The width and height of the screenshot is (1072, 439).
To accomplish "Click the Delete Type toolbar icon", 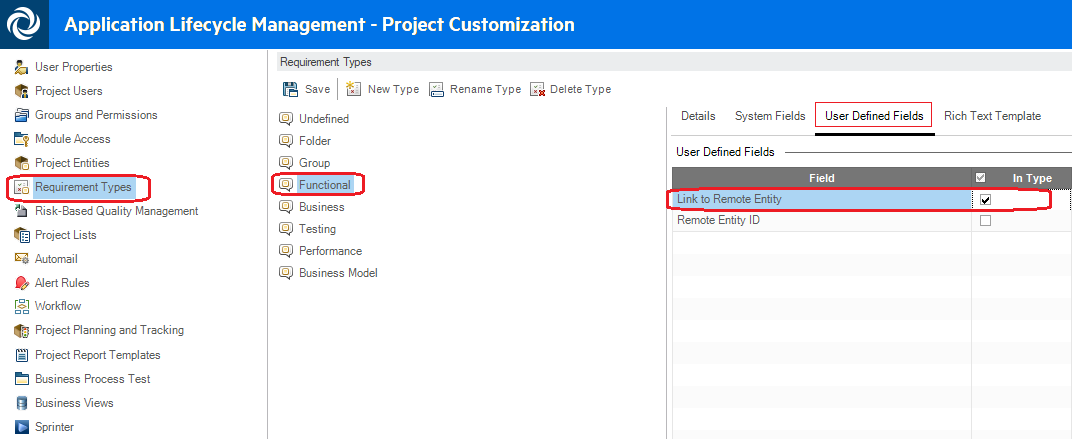I will pyautogui.click(x=537, y=89).
